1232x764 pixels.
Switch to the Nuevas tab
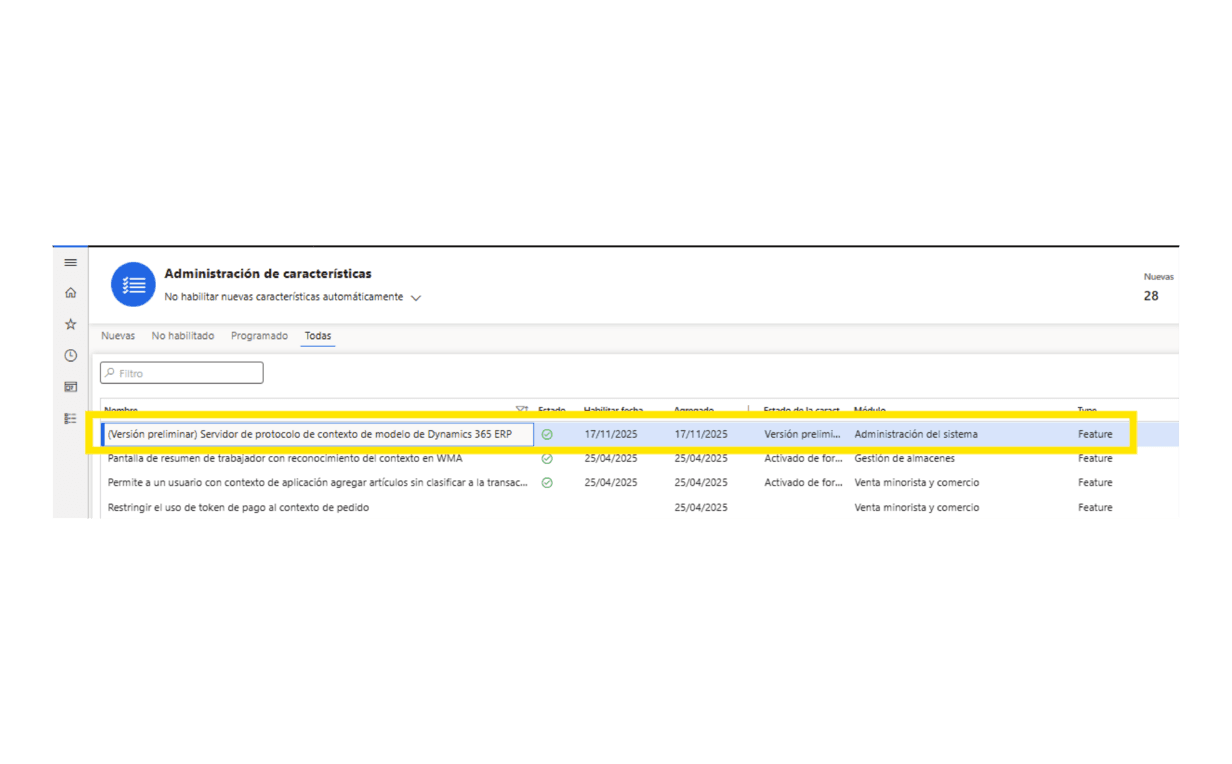118,336
